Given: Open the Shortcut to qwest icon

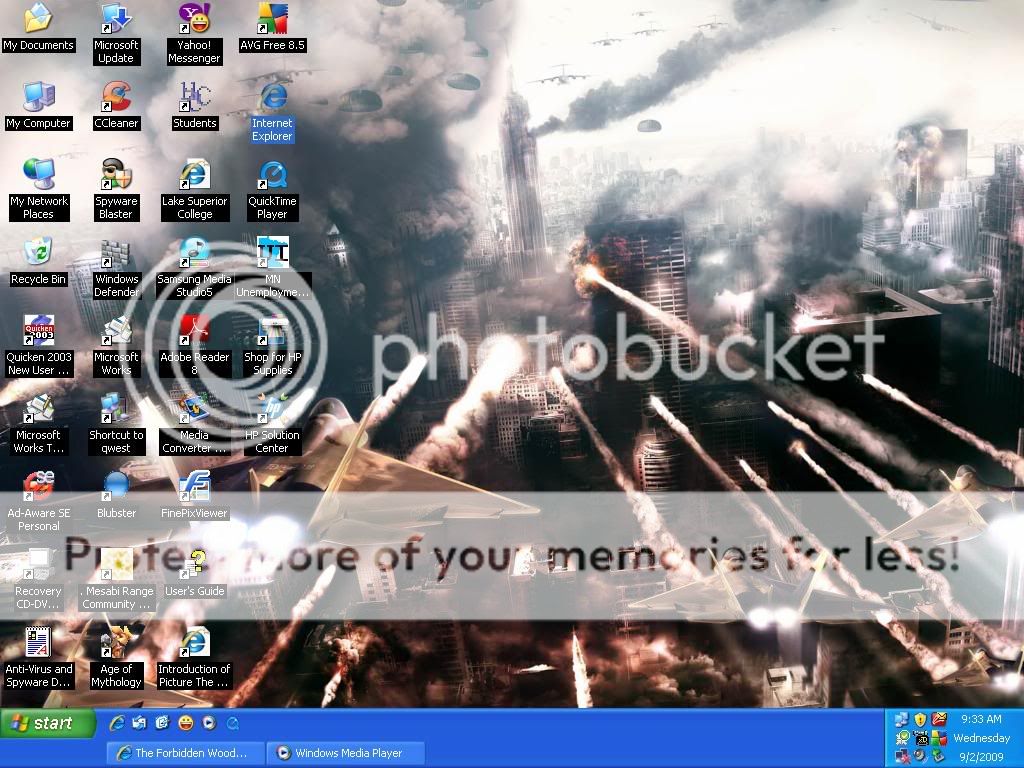Looking at the screenshot, I should pyautogui.click(x=116, y=423).
